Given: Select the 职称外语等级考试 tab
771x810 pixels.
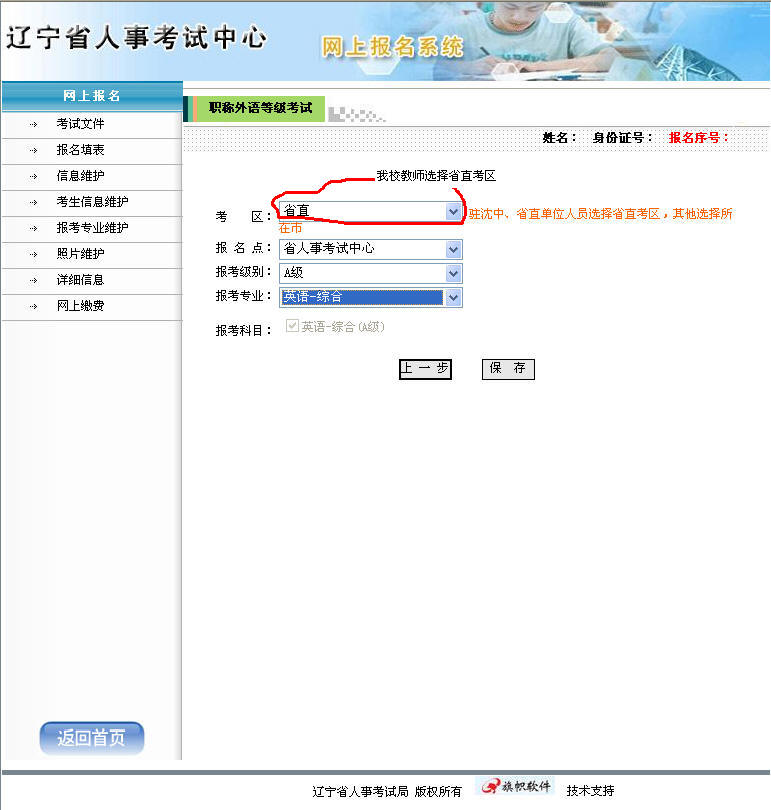Looking at the screenshot, I should (x=260, y=108).
